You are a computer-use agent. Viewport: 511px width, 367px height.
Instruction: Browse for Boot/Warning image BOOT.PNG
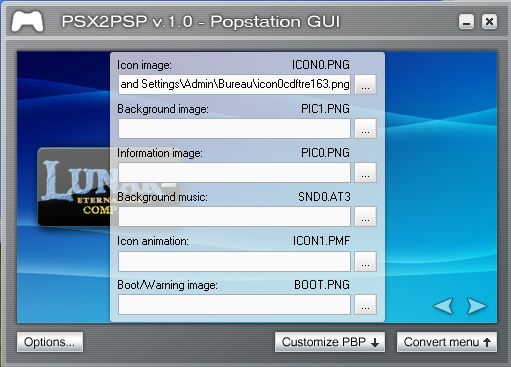(x=365, y=305)
